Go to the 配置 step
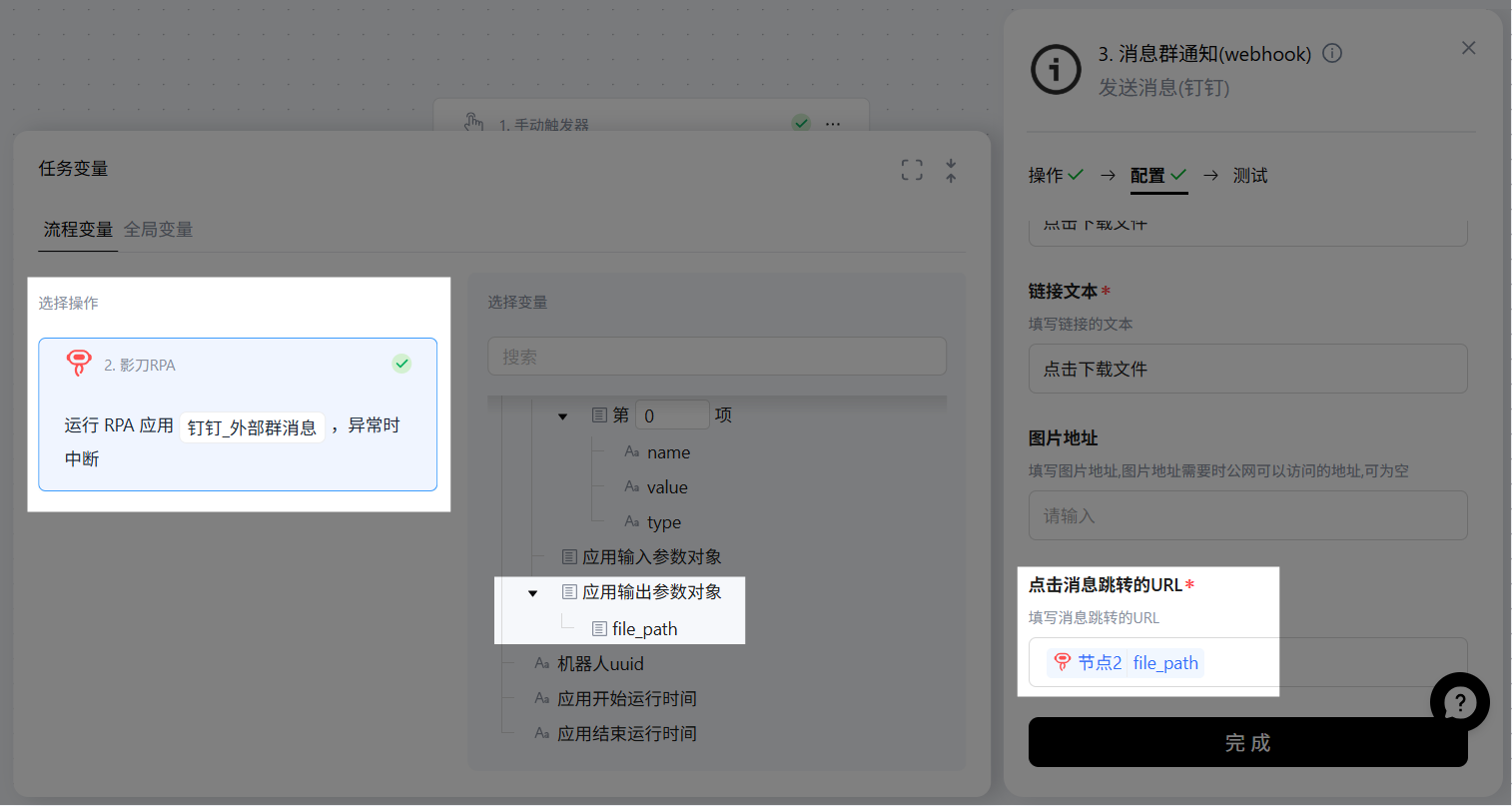This screenshot has height=806, width=1512. point(1158,176)
